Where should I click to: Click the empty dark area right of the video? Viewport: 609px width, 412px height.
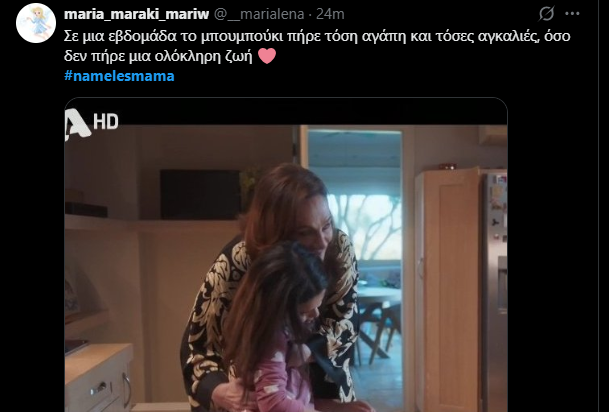552,252
